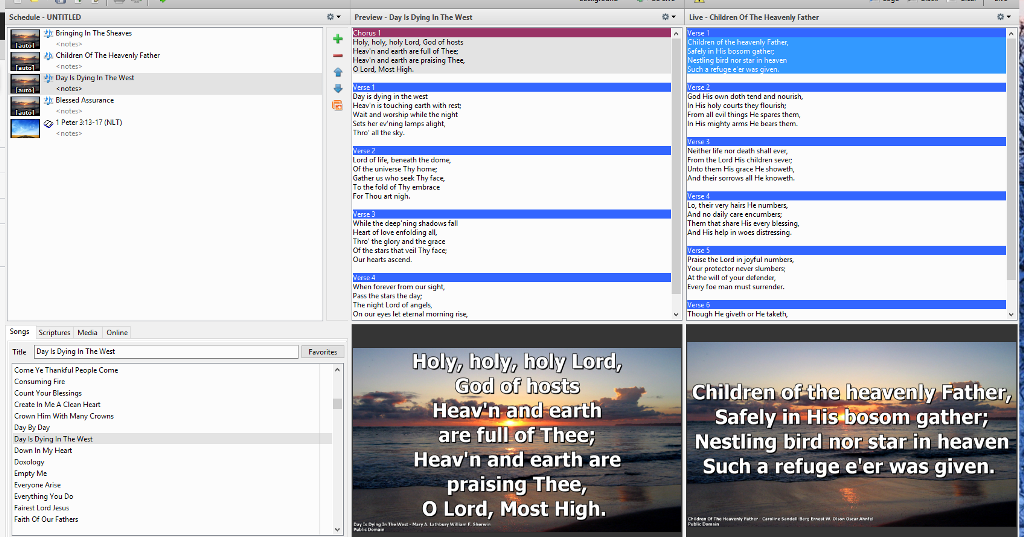Click Bible icon beside 1 Peter 3:13-17 (NLT)
This screenshot has height=537, width=1024.
[48, 123]
